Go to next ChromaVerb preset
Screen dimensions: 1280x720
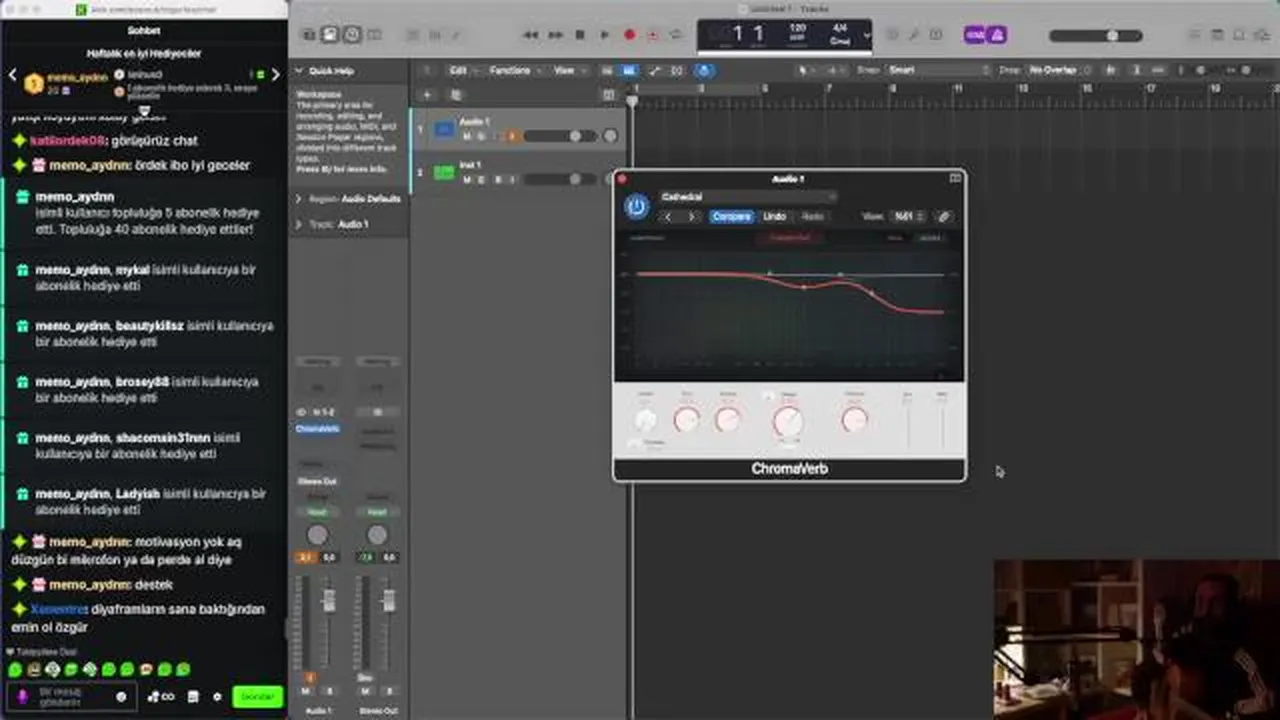pos(691,217)
